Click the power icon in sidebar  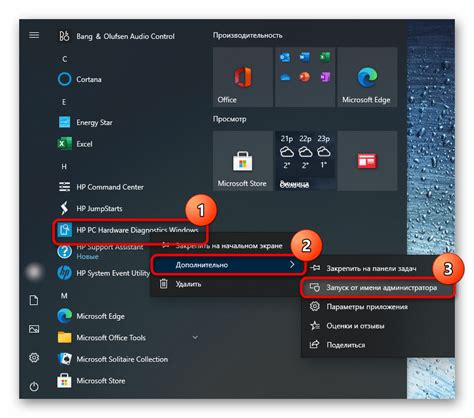tap(34, 387)
